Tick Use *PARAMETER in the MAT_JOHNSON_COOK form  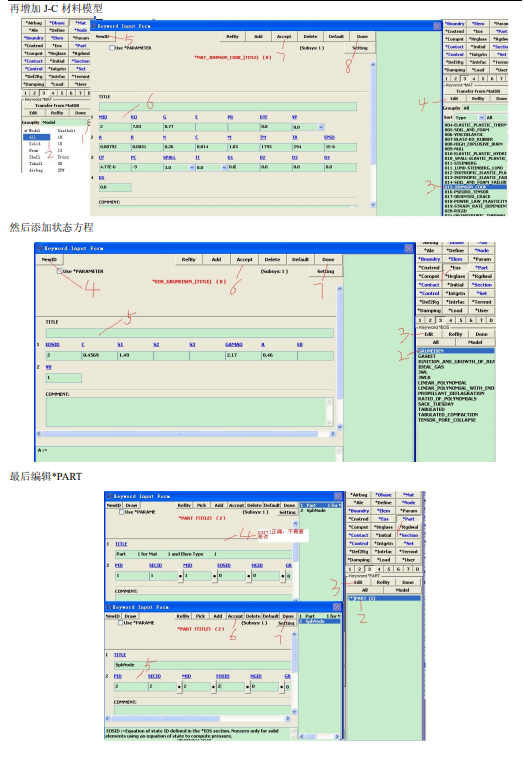point(112,48)
